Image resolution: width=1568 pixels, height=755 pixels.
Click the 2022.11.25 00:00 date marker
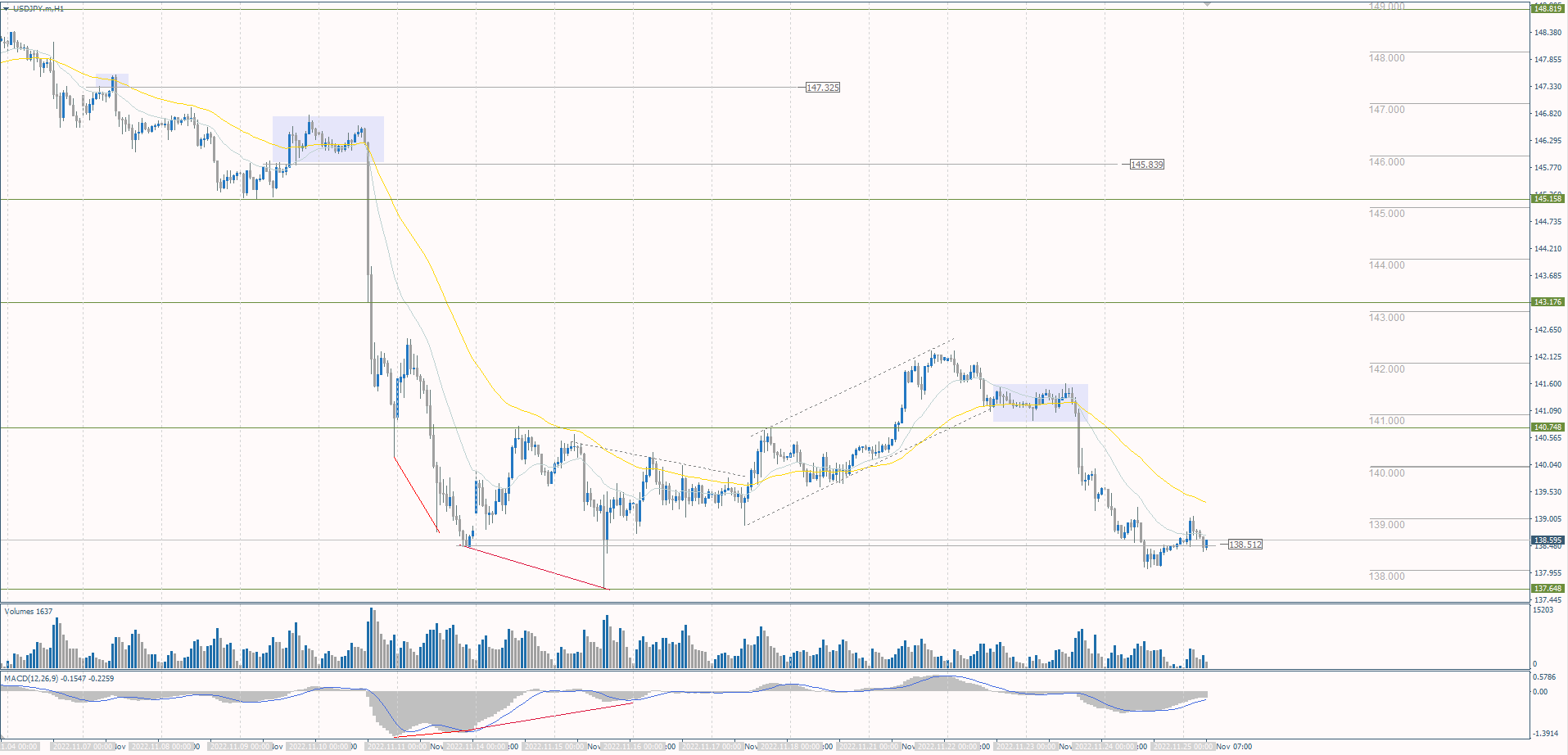pos(1183,747)
